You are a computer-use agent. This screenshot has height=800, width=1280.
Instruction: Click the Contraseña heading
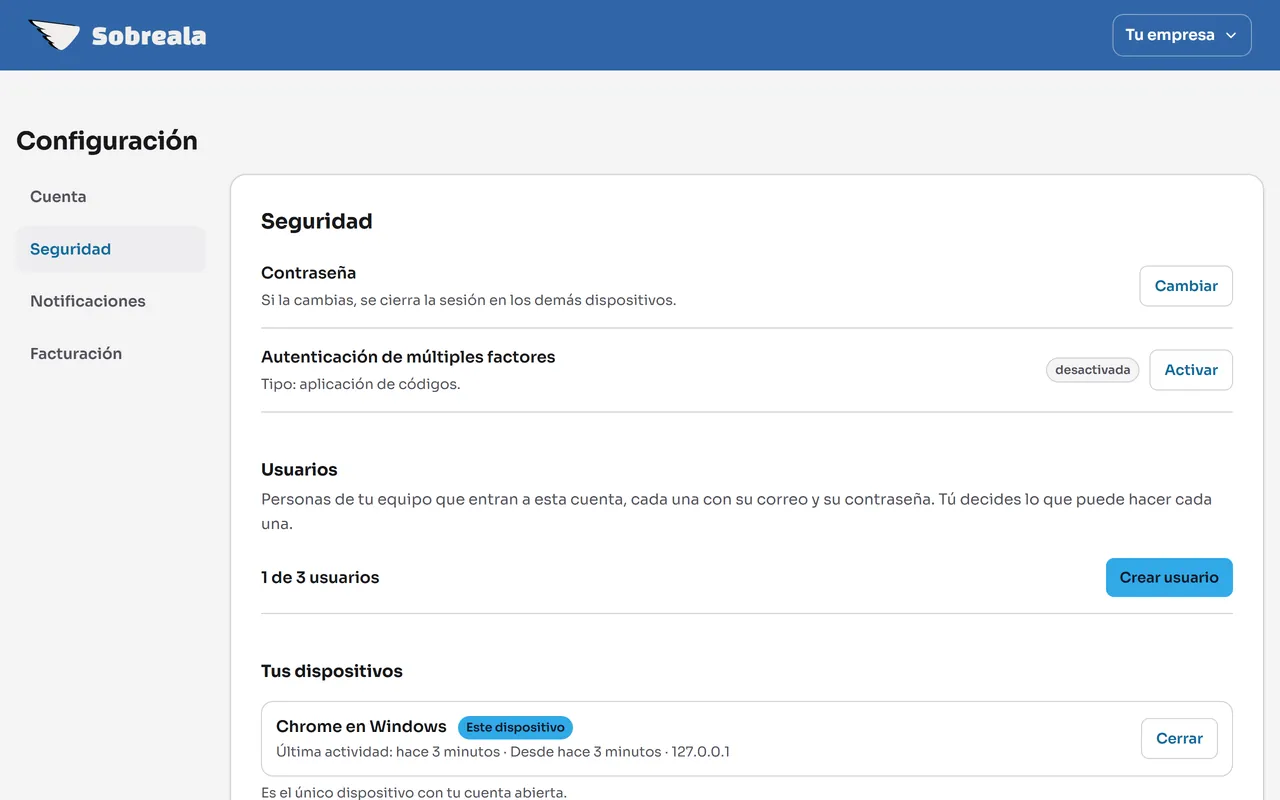pos(308,273)
